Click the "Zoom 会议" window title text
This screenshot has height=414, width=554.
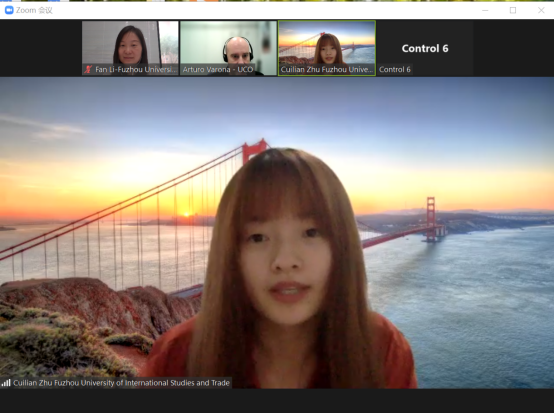[x=34, y=10]
